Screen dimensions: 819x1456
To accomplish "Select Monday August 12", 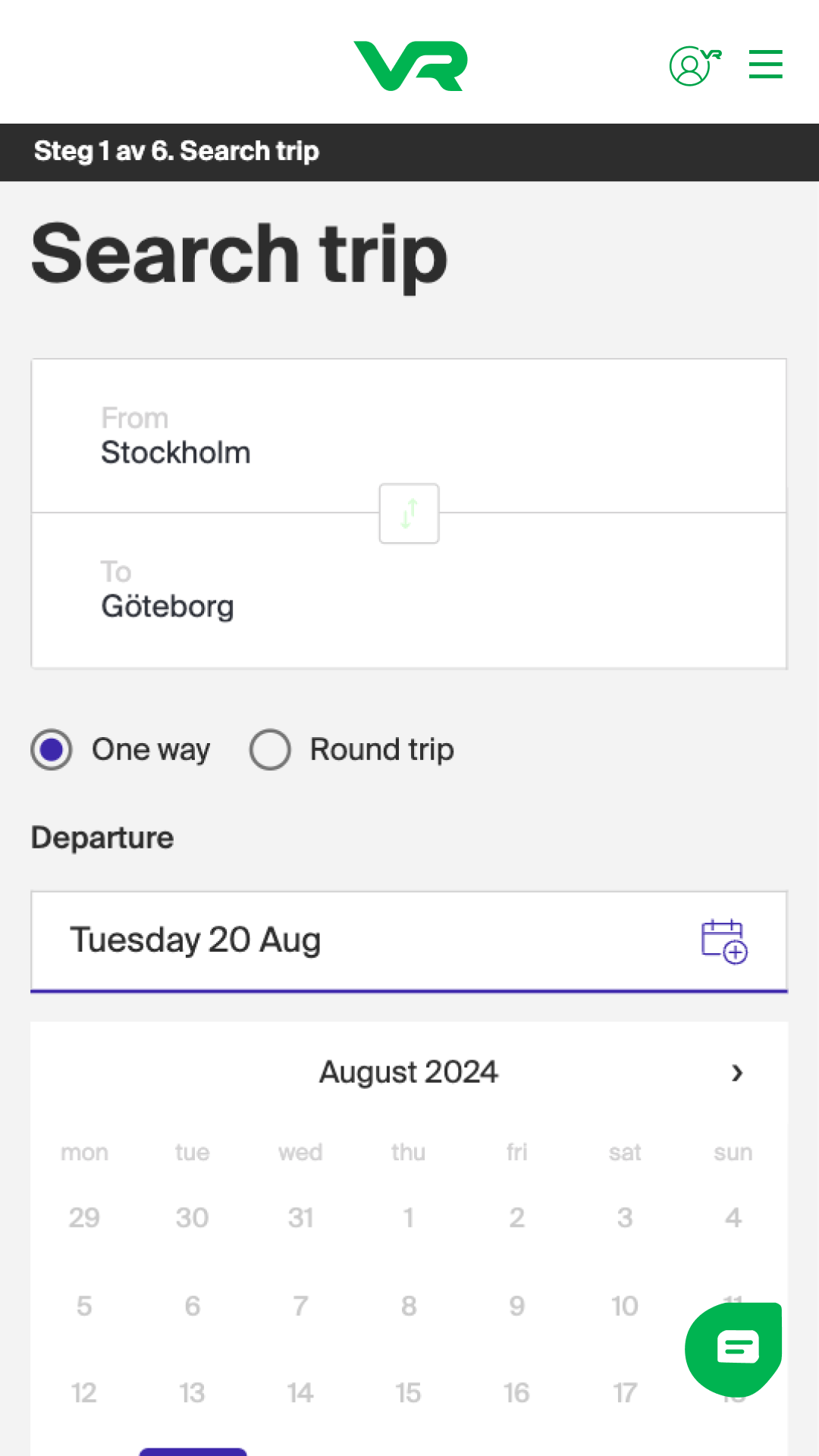I will pos(84,1393).
